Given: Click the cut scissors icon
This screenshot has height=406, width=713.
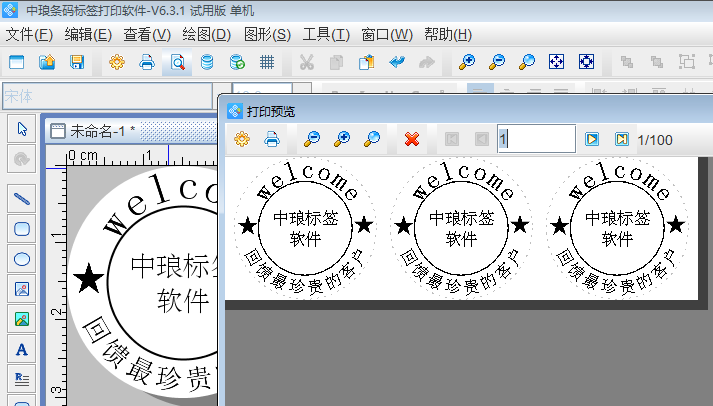Looking at the screenshot, I should tap(307, 62).
